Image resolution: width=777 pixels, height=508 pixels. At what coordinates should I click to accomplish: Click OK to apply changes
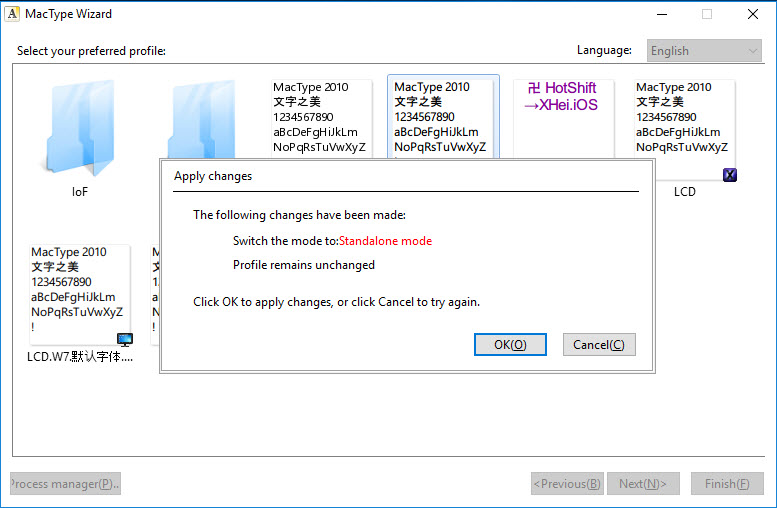coord(510,344)
